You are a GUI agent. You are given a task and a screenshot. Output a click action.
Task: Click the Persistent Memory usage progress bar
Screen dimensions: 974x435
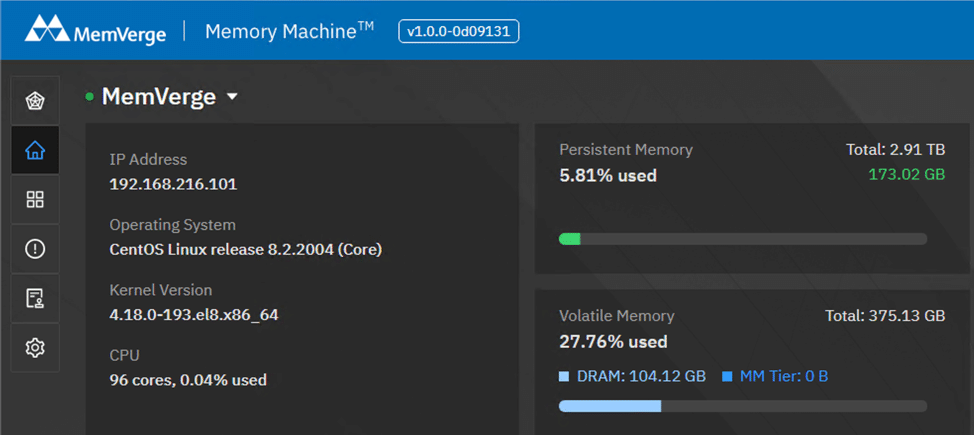click(742, 239)
